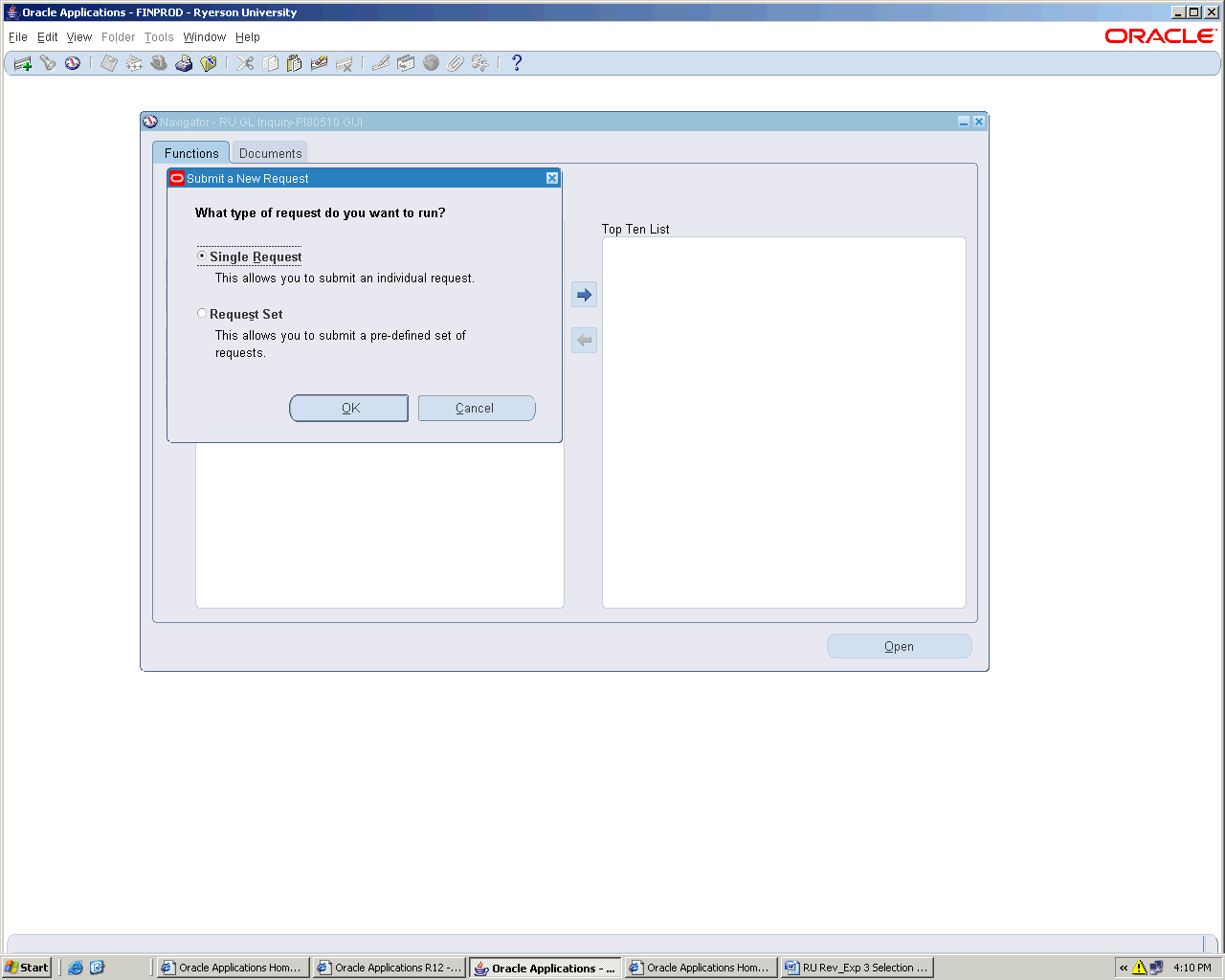The height and width of the screenshot is (980, 1225).
Task: Click the Find flashlight toolbar icon
Action: (48, 63)
